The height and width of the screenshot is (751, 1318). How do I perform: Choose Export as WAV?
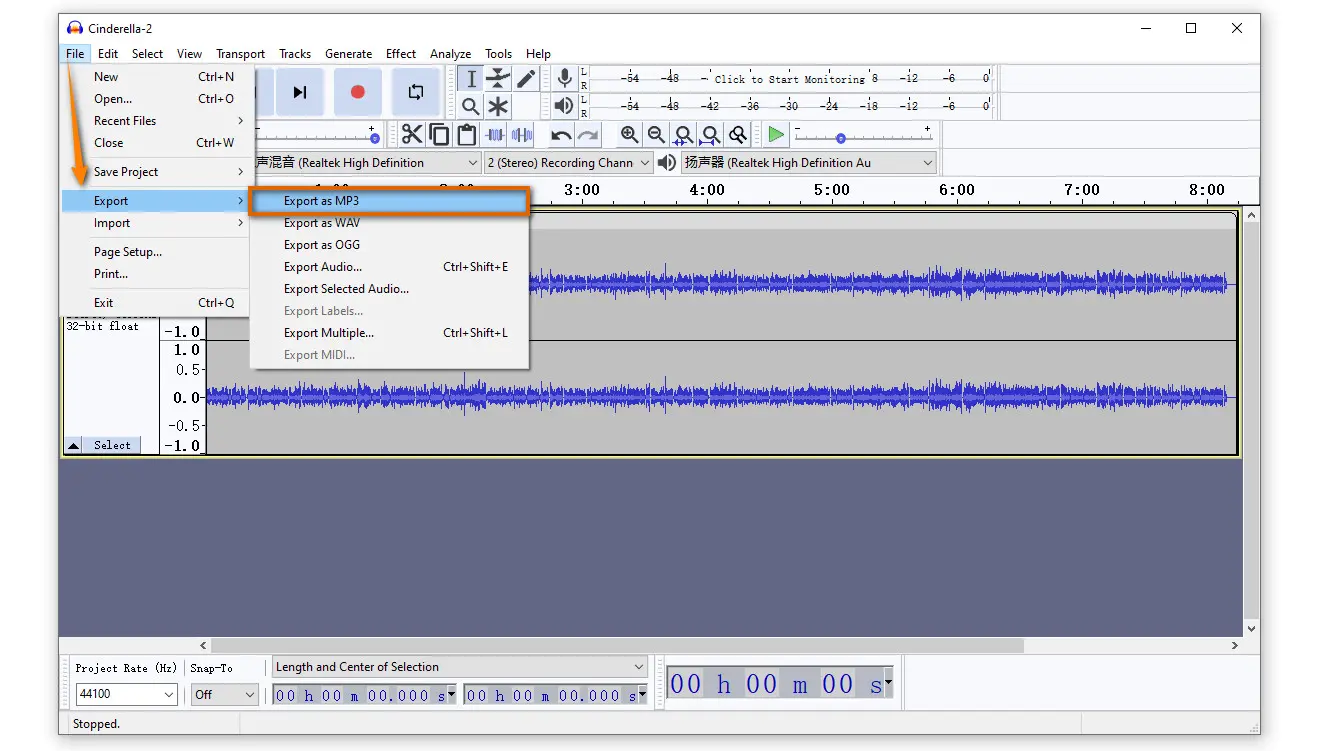tap(389, 223)
